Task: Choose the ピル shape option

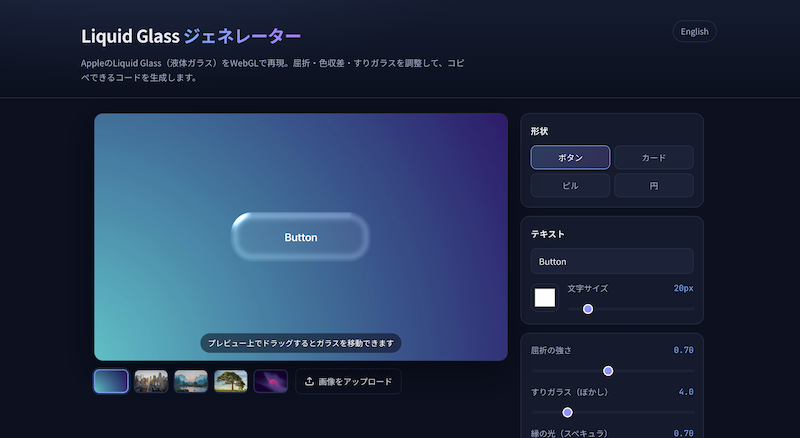Action: (570, 185)
